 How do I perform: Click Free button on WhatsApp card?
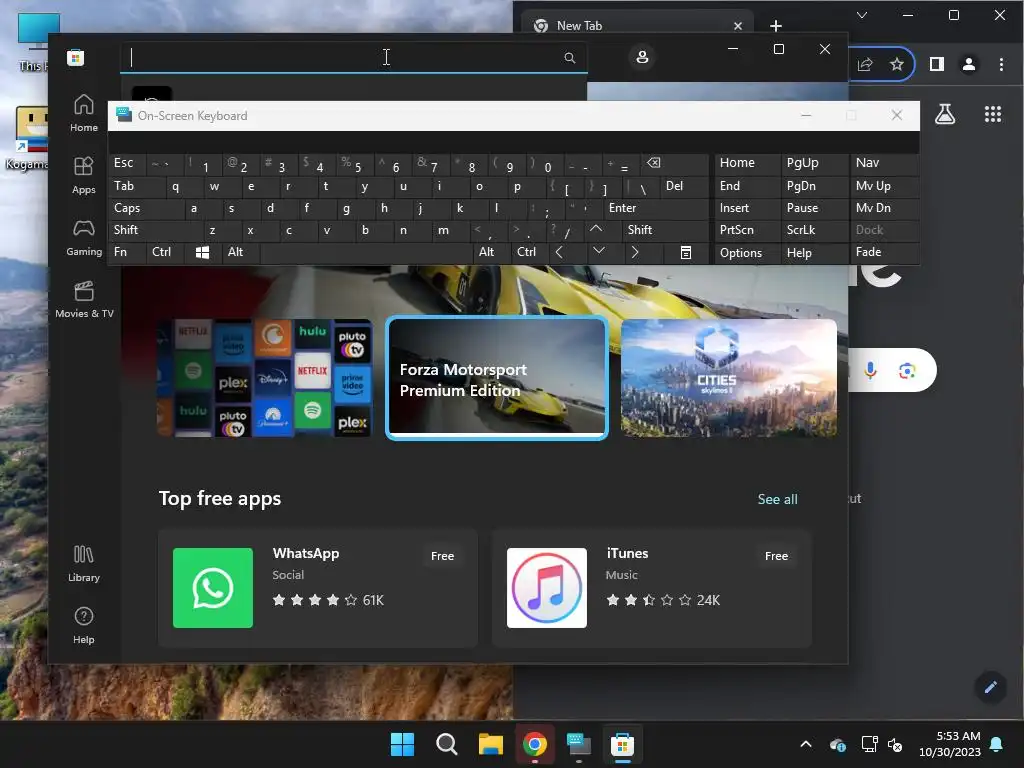[442, 556]
